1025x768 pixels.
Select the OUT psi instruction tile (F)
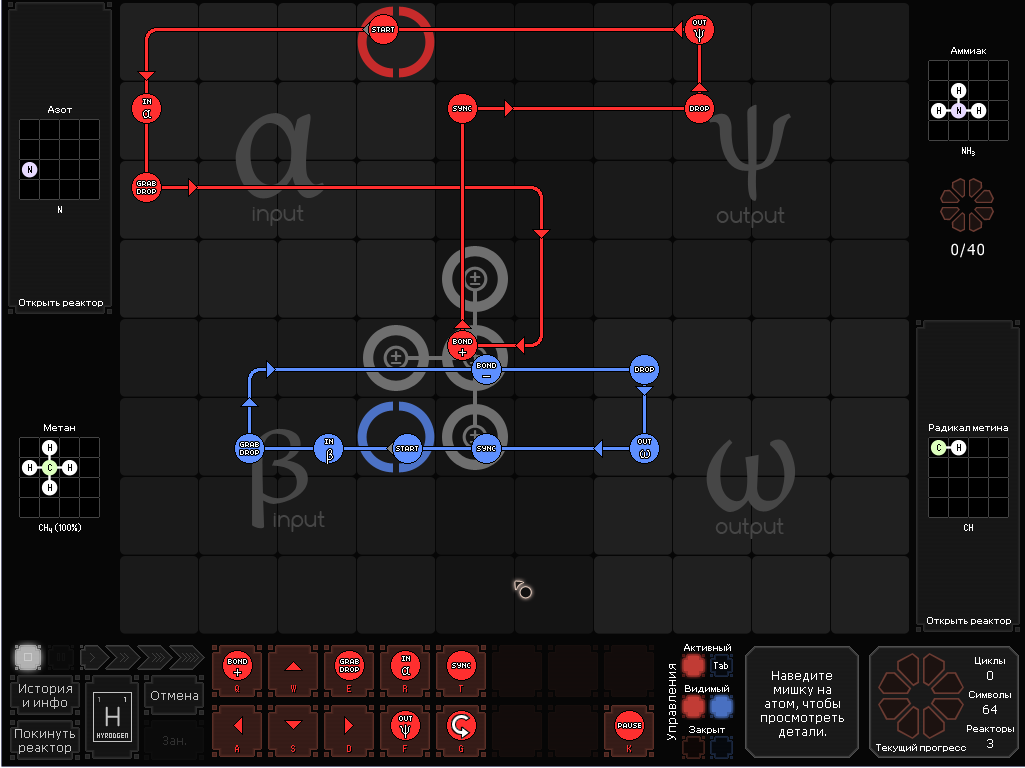click(405, 731)
